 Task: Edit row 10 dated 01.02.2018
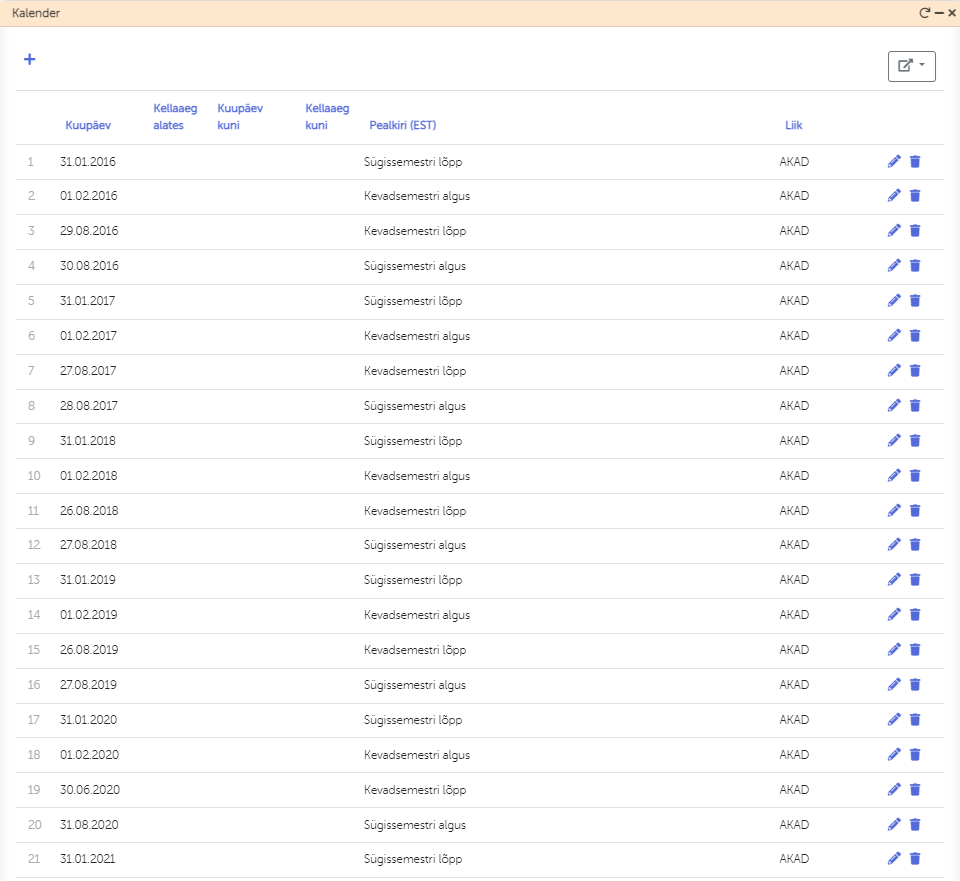point(894,475)
